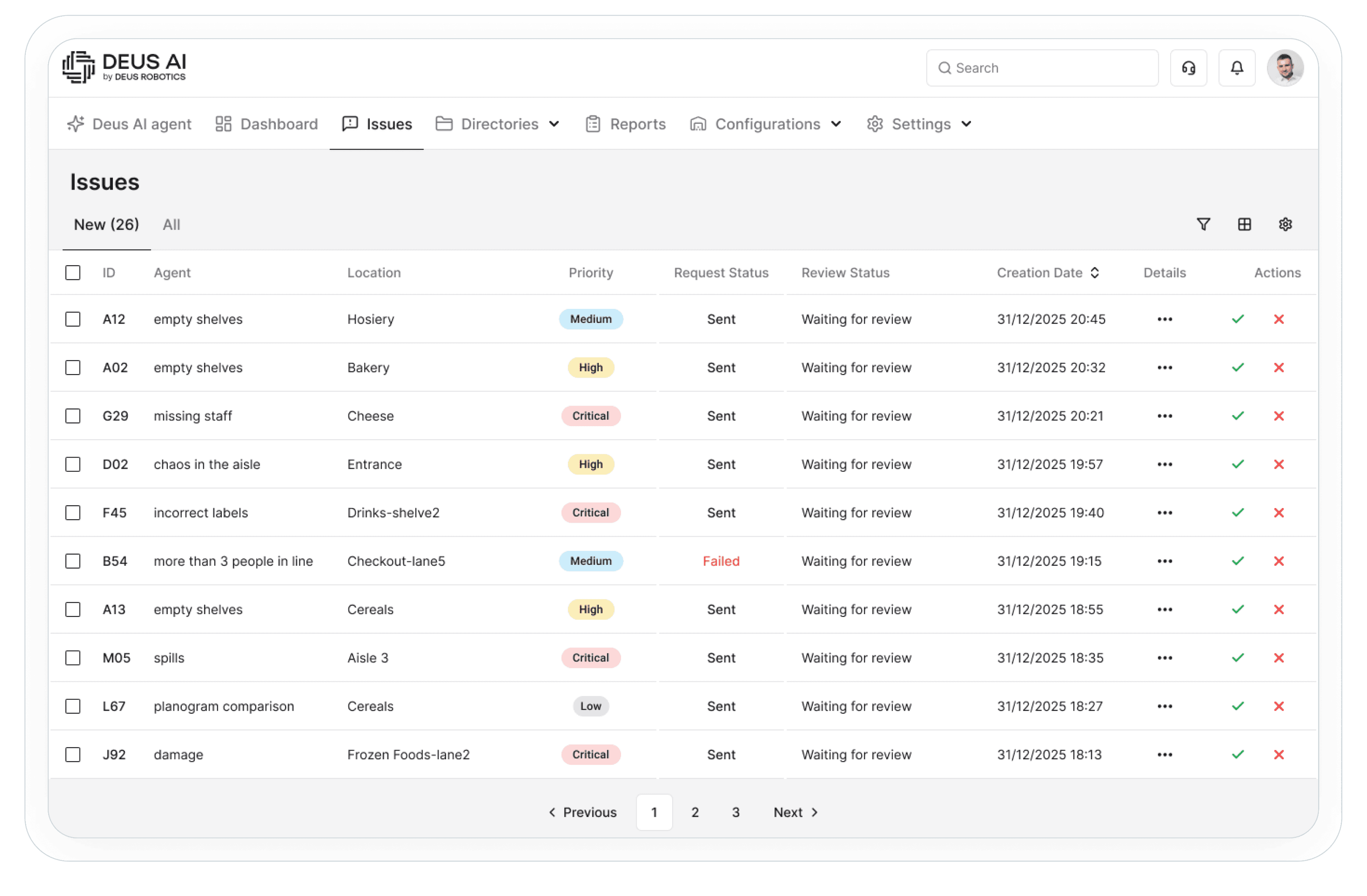This screenshot has width=1367, height=896.
Task: Select all rows with header checkbox
Action: coord(73,273)
